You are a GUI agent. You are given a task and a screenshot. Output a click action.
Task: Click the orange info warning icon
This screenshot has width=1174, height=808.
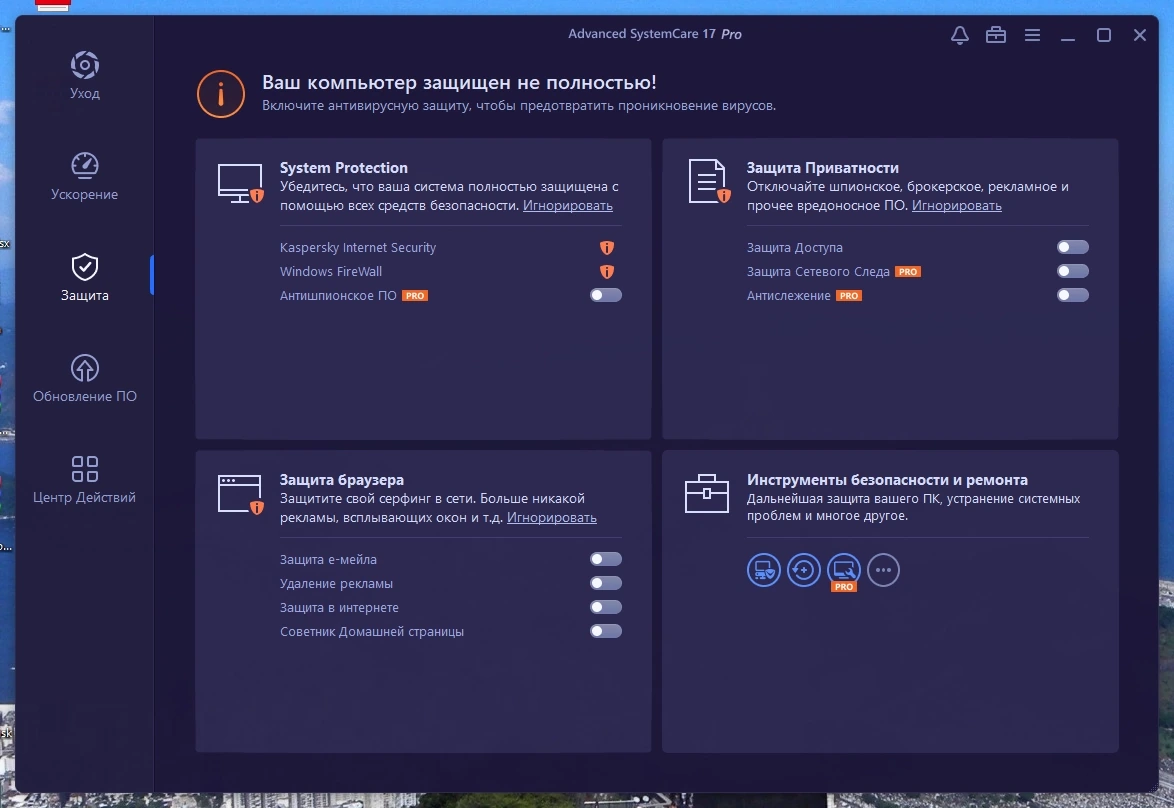(221, 94)
